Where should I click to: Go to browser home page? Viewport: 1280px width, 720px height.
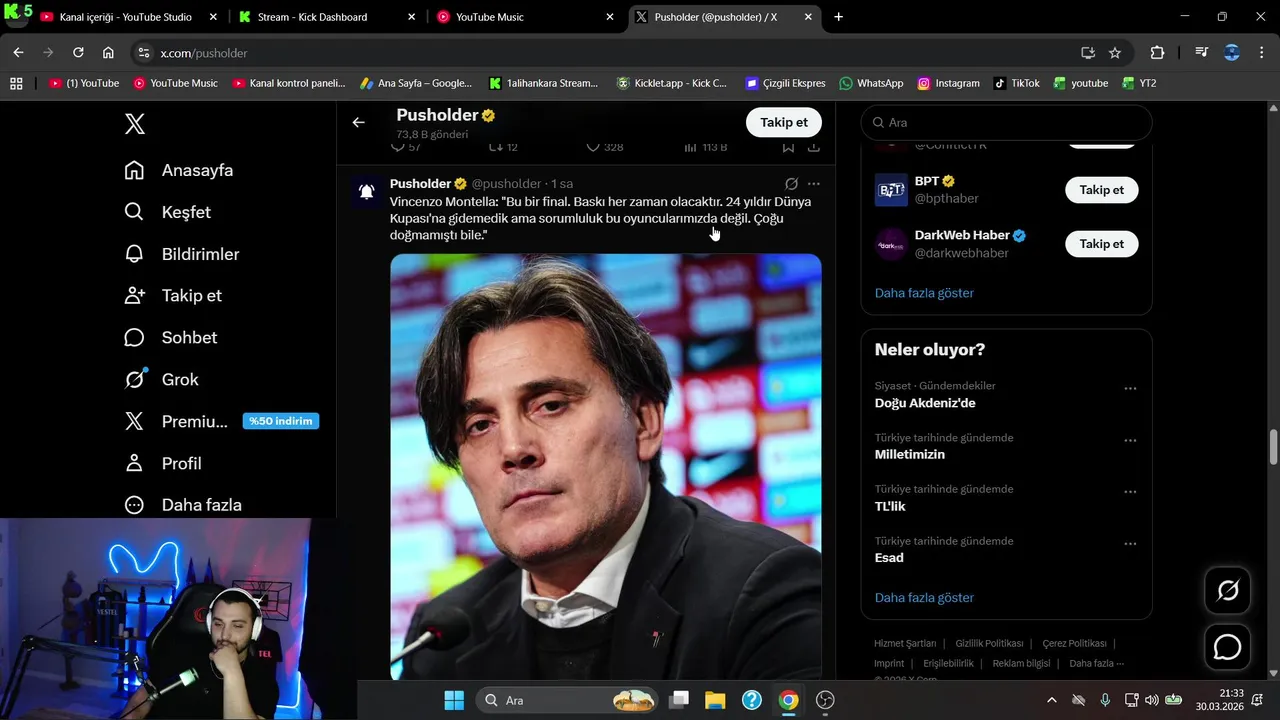(x=108, y=53)
